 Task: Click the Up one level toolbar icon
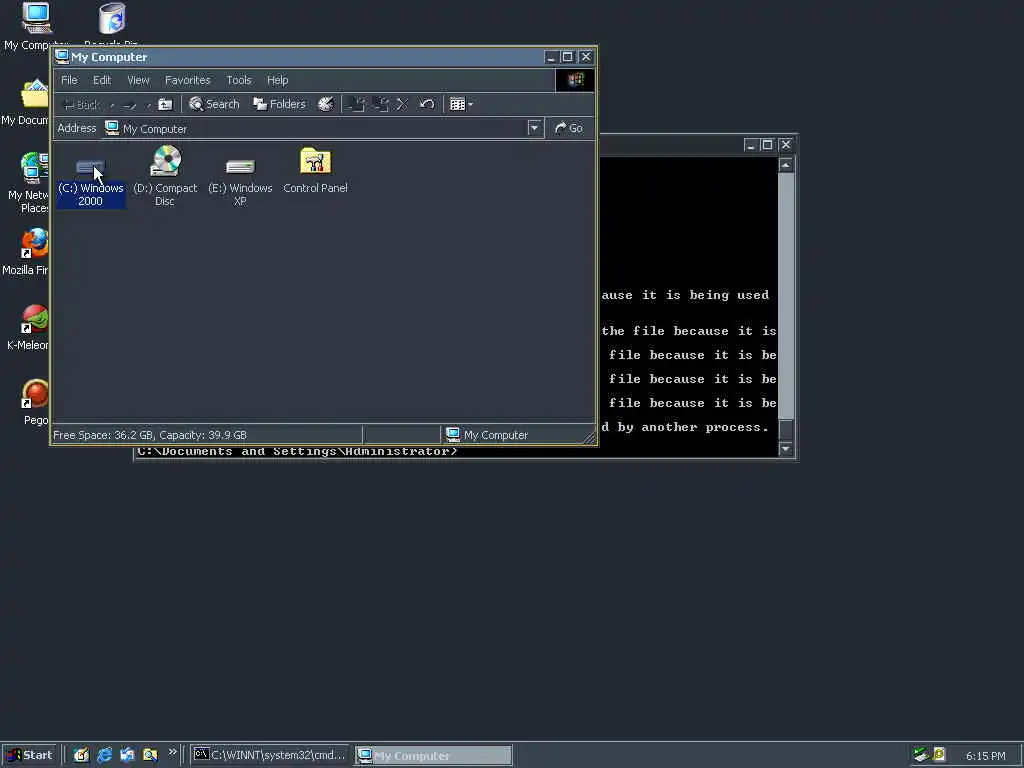tap(166, 104)
